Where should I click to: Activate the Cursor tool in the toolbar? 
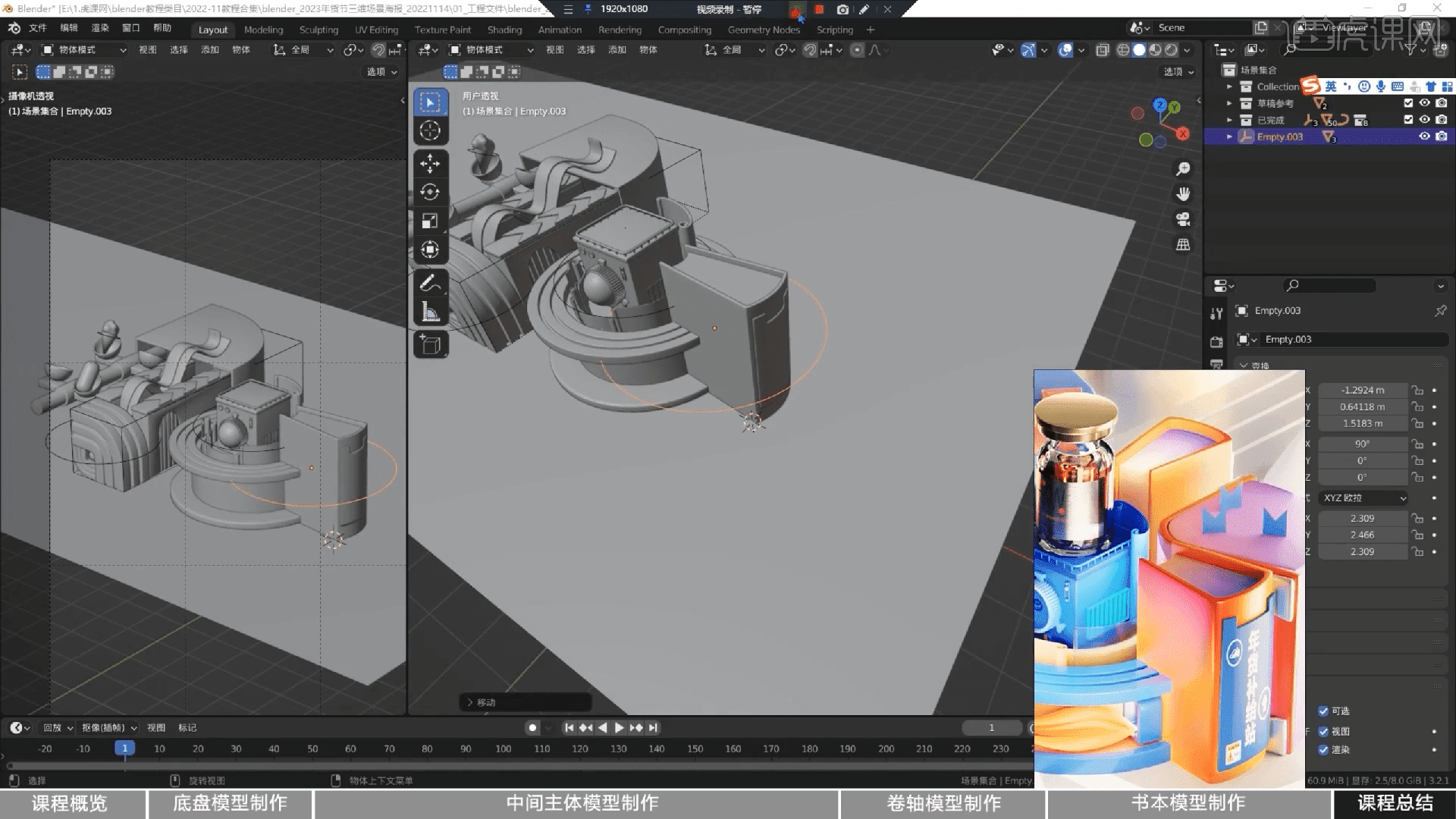[x=430, y=130]
